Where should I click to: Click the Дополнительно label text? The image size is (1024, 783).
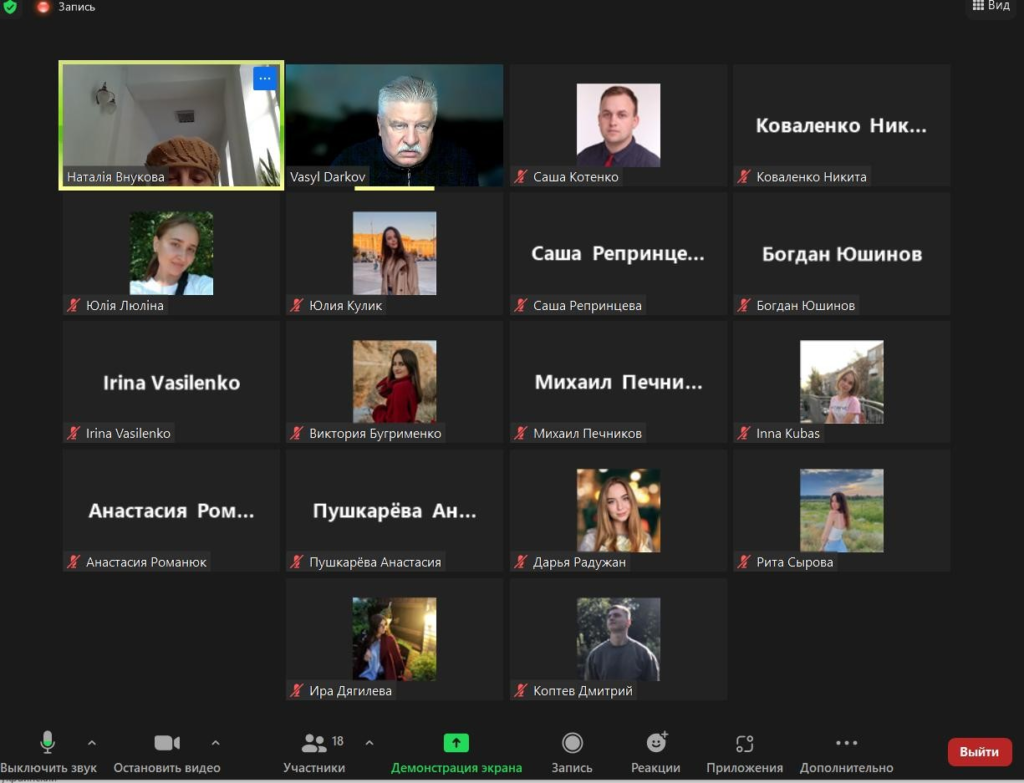pyautogui.click(x=846, y=768)
